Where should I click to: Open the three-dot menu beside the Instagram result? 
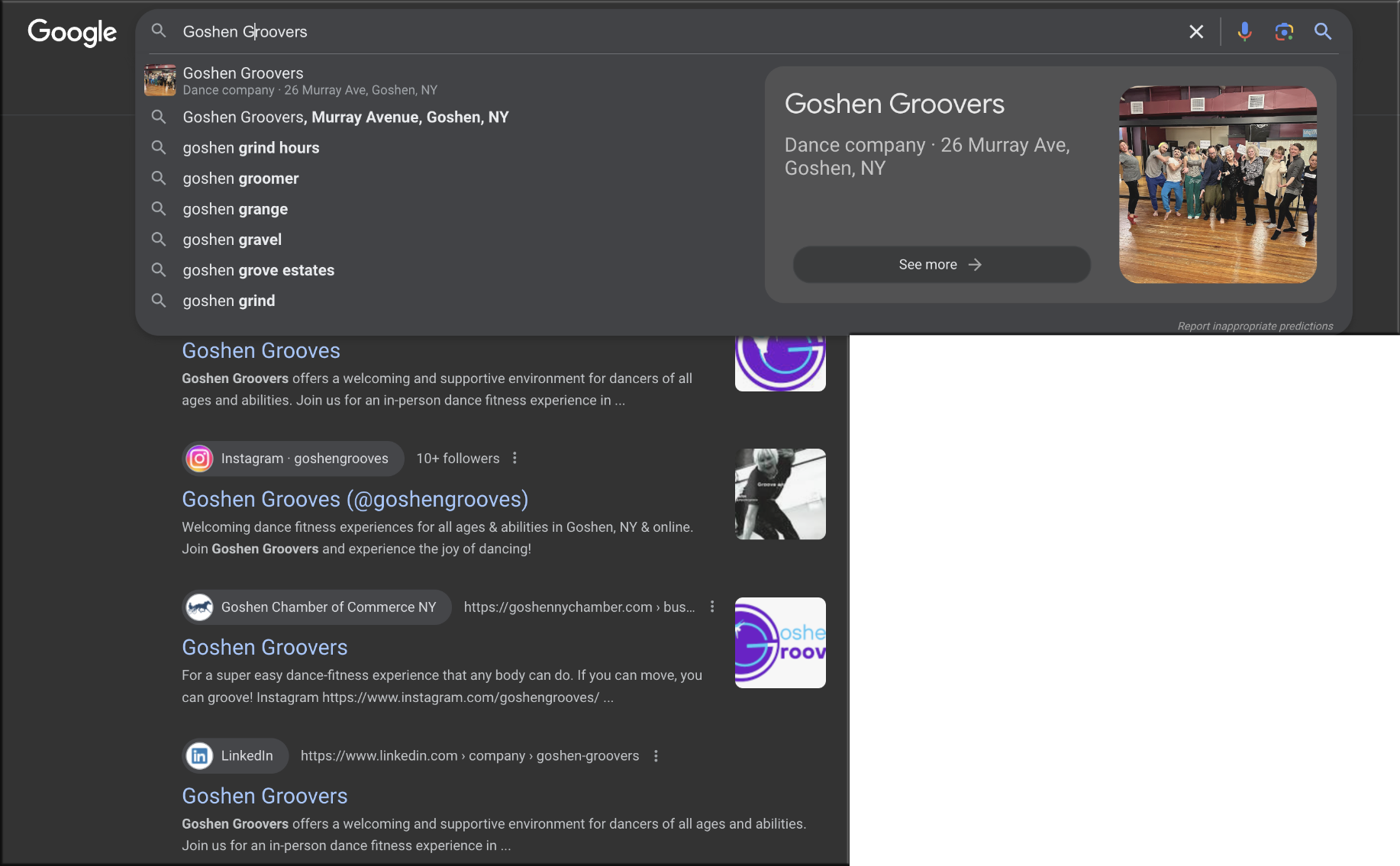coord(515,458)
